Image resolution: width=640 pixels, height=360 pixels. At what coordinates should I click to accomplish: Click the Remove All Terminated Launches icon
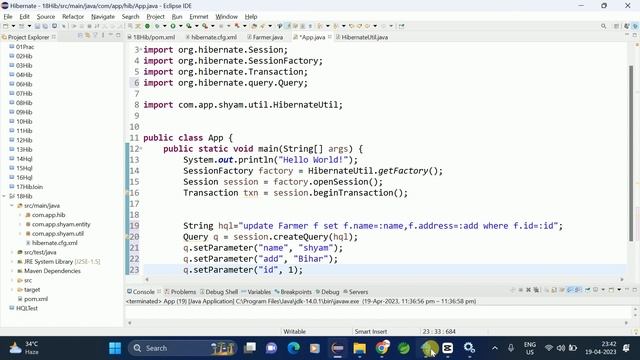point(536,290)
